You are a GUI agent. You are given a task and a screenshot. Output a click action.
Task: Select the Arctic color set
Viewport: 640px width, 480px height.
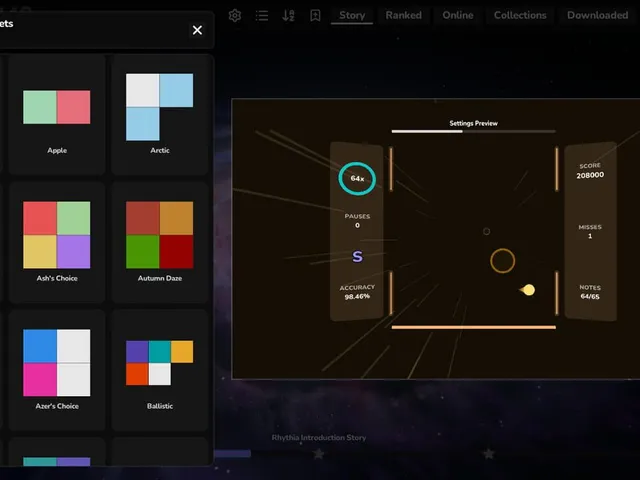[160, 115]
